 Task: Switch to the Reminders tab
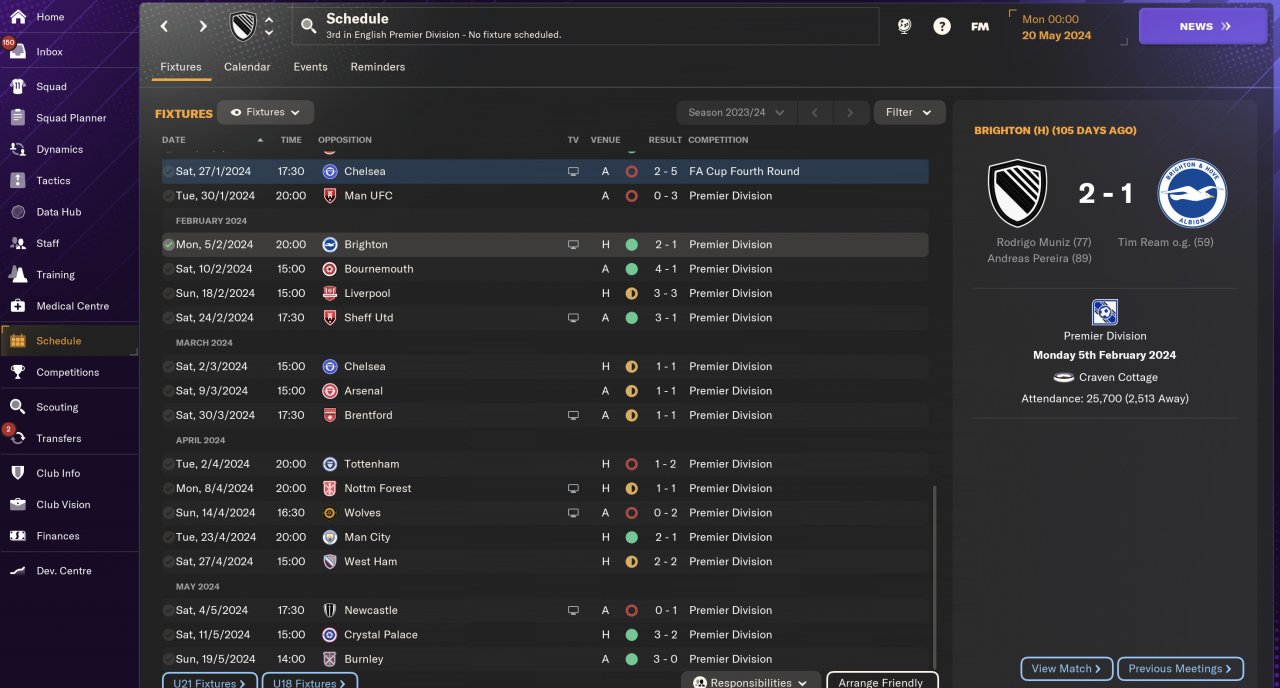pyautogui.click(x=377, y=67)
